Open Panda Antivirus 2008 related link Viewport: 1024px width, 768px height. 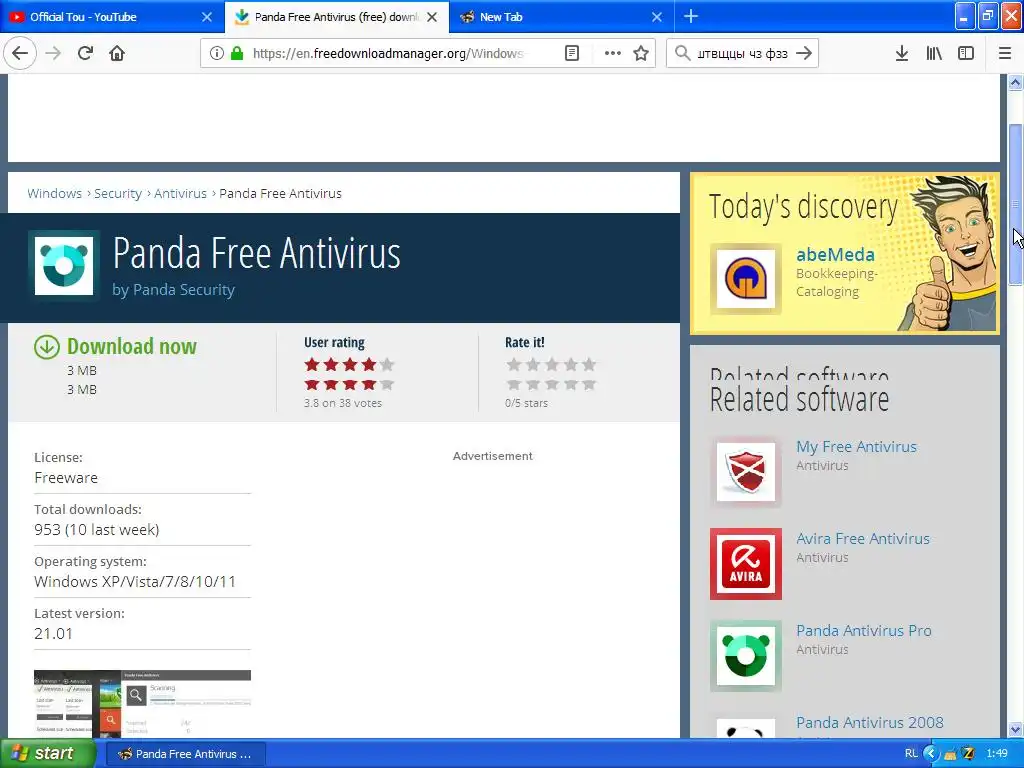click(x=870, y=723)
